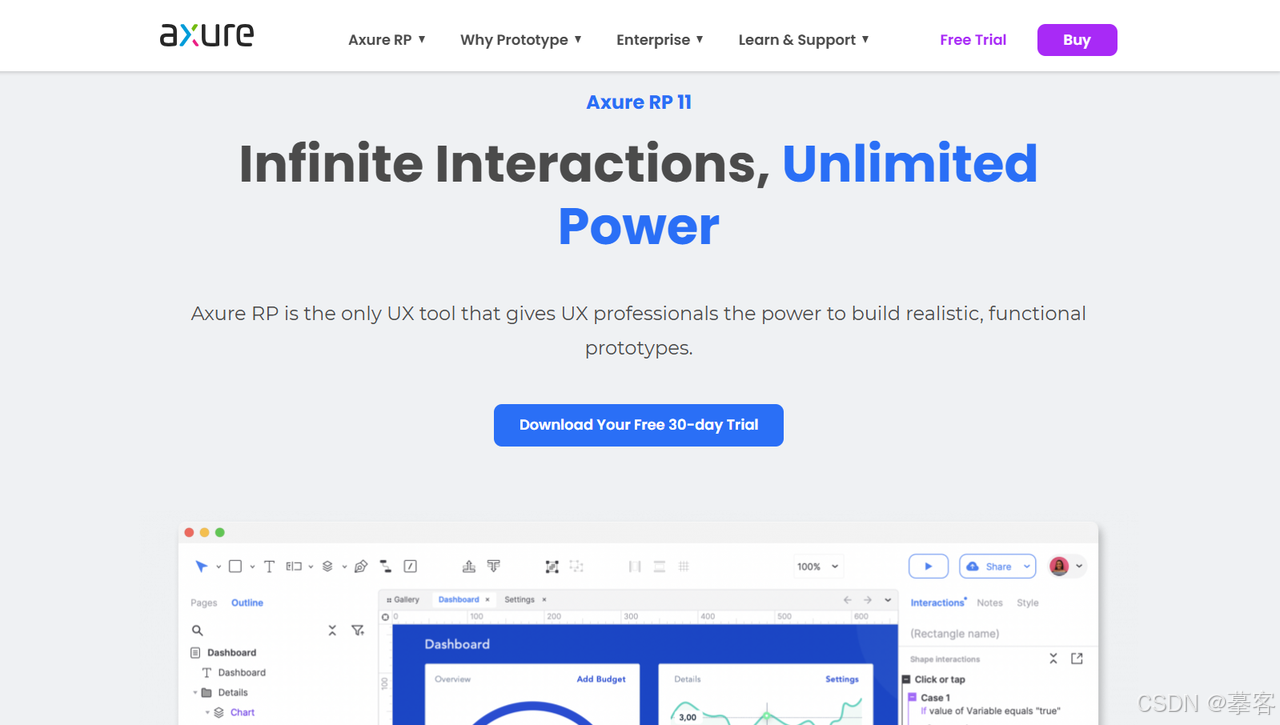This screenshot has width=1280, height=725.
Task: Click the forward arrow above canvas
Action: point(868,600)
